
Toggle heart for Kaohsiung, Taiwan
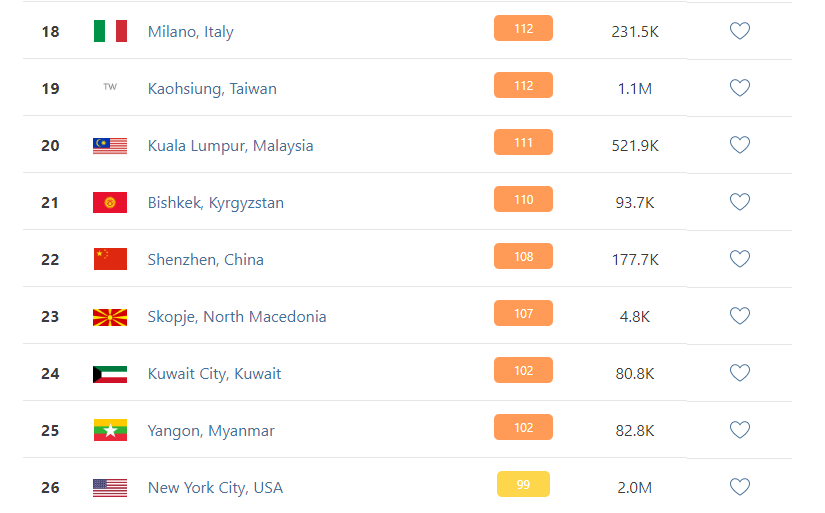739,88
